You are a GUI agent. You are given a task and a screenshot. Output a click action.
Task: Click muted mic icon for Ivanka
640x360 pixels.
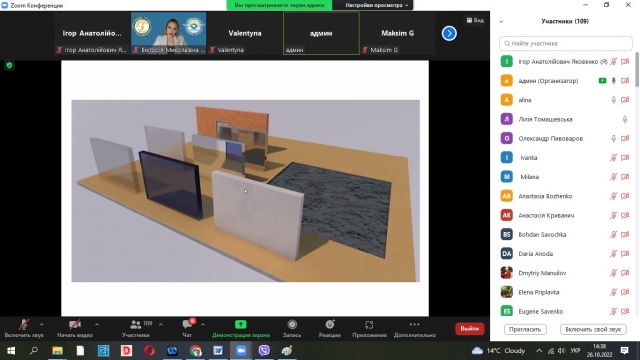click(613, 158)
